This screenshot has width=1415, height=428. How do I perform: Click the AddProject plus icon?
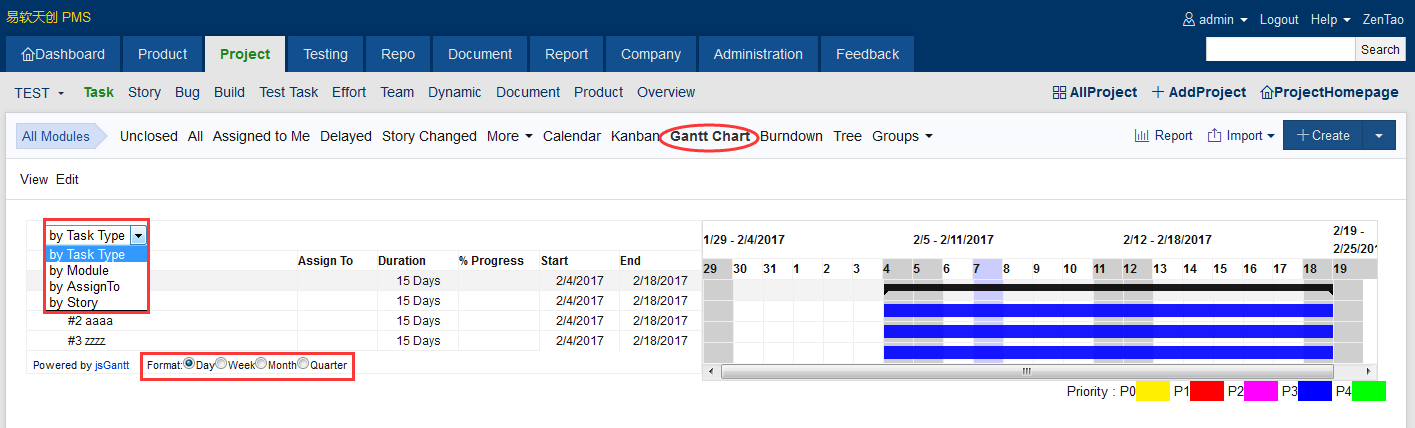click(x=1158, y=92)
